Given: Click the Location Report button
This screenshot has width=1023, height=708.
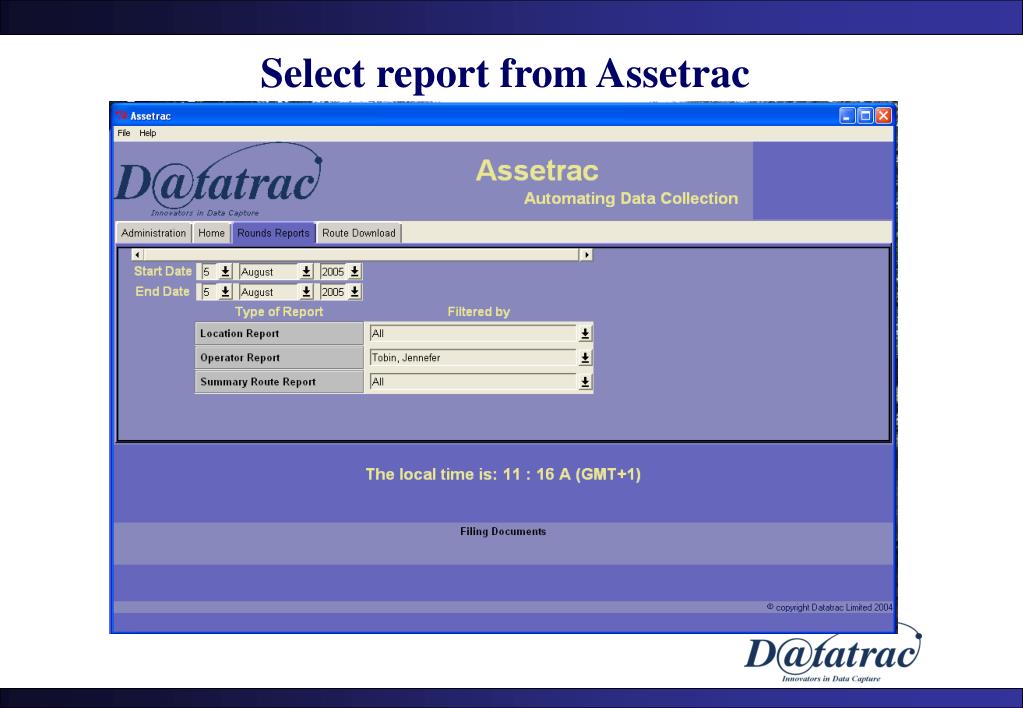Looking at the screenshot, I should pos(279,333).
